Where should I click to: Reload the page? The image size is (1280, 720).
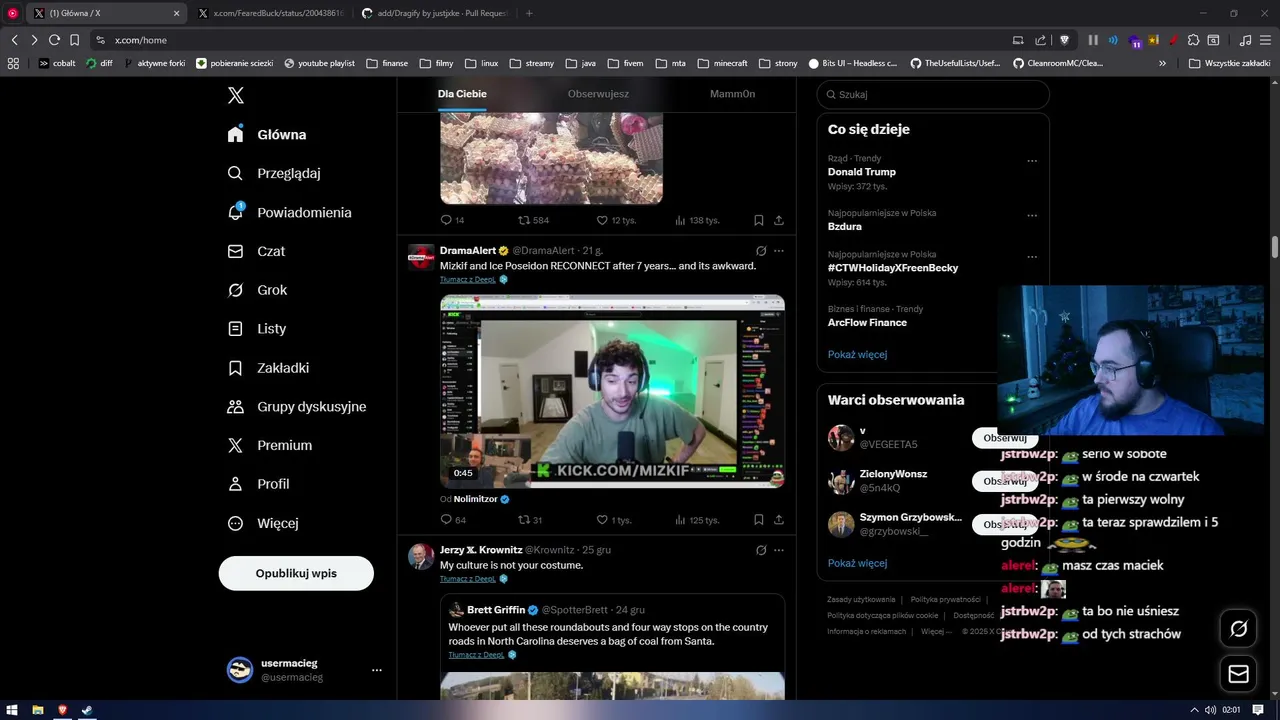pyautogui.click(x=54, y=40)
